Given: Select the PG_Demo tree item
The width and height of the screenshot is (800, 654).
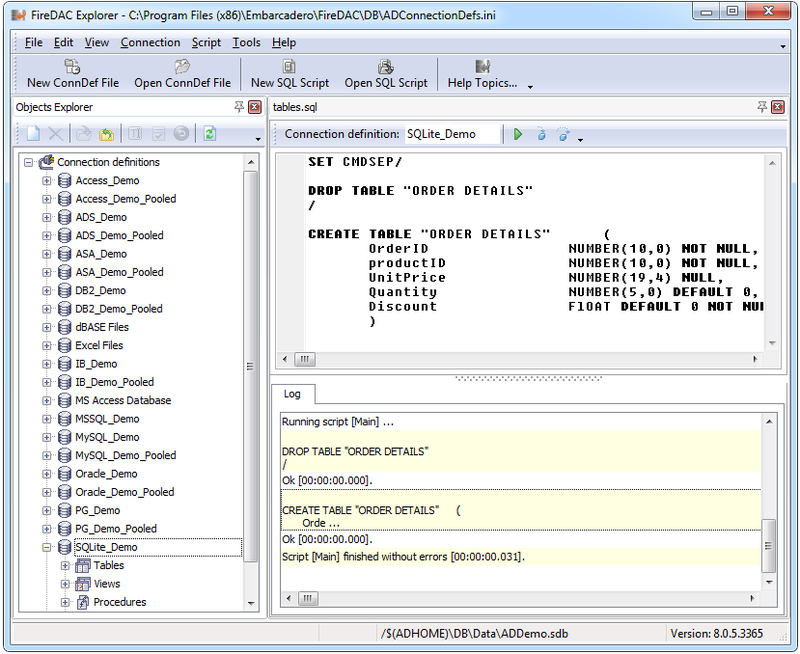Looking at the screenshot, I should tap(97, 511).
